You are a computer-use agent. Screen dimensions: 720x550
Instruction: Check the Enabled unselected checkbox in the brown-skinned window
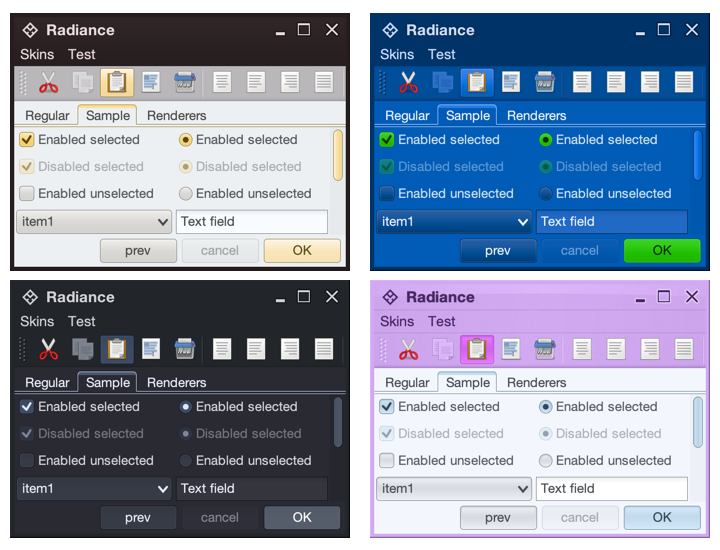pyautogui.click(x=27, y=193)
